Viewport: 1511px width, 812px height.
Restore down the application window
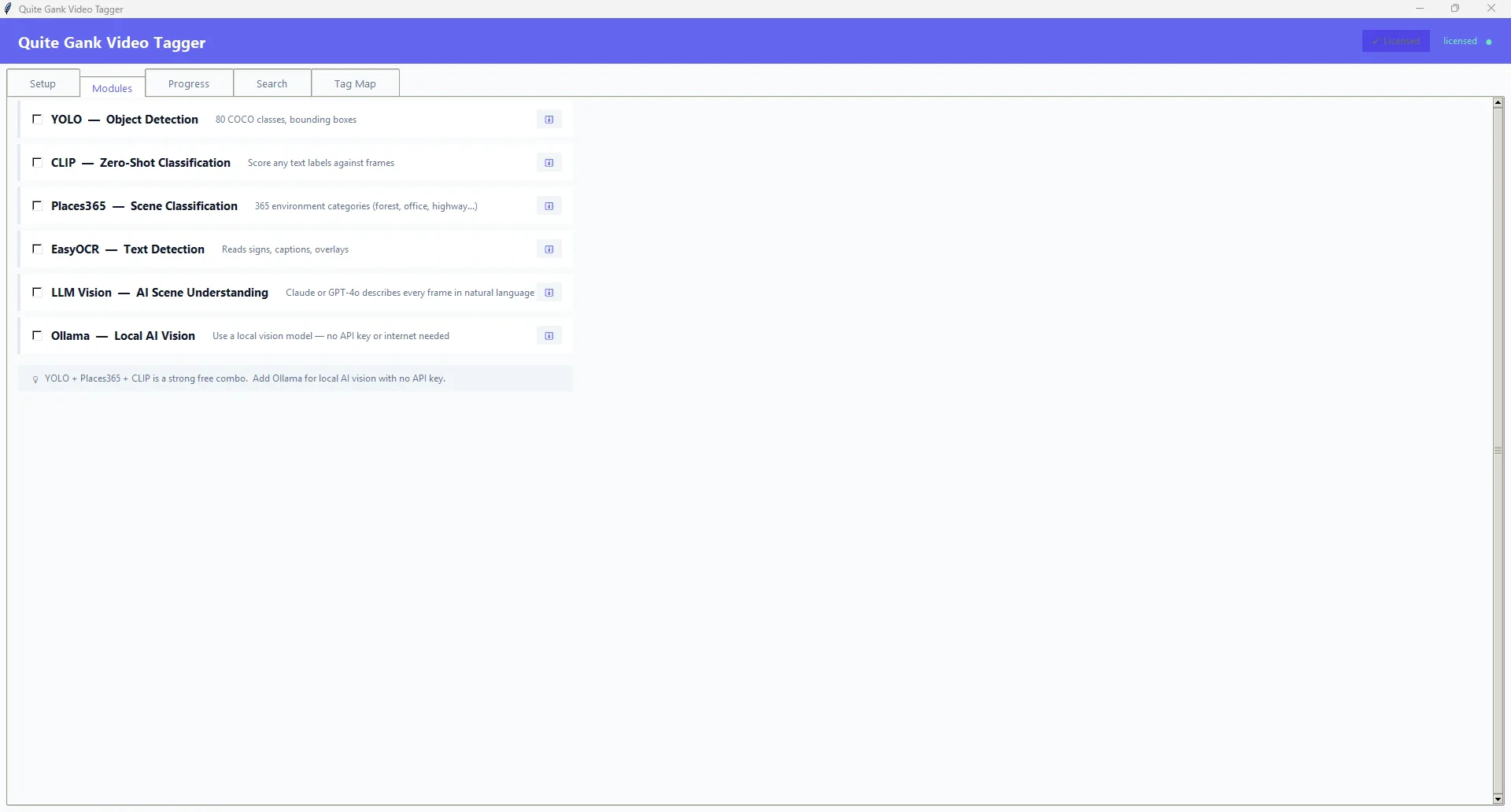[x=1455, y=9]
